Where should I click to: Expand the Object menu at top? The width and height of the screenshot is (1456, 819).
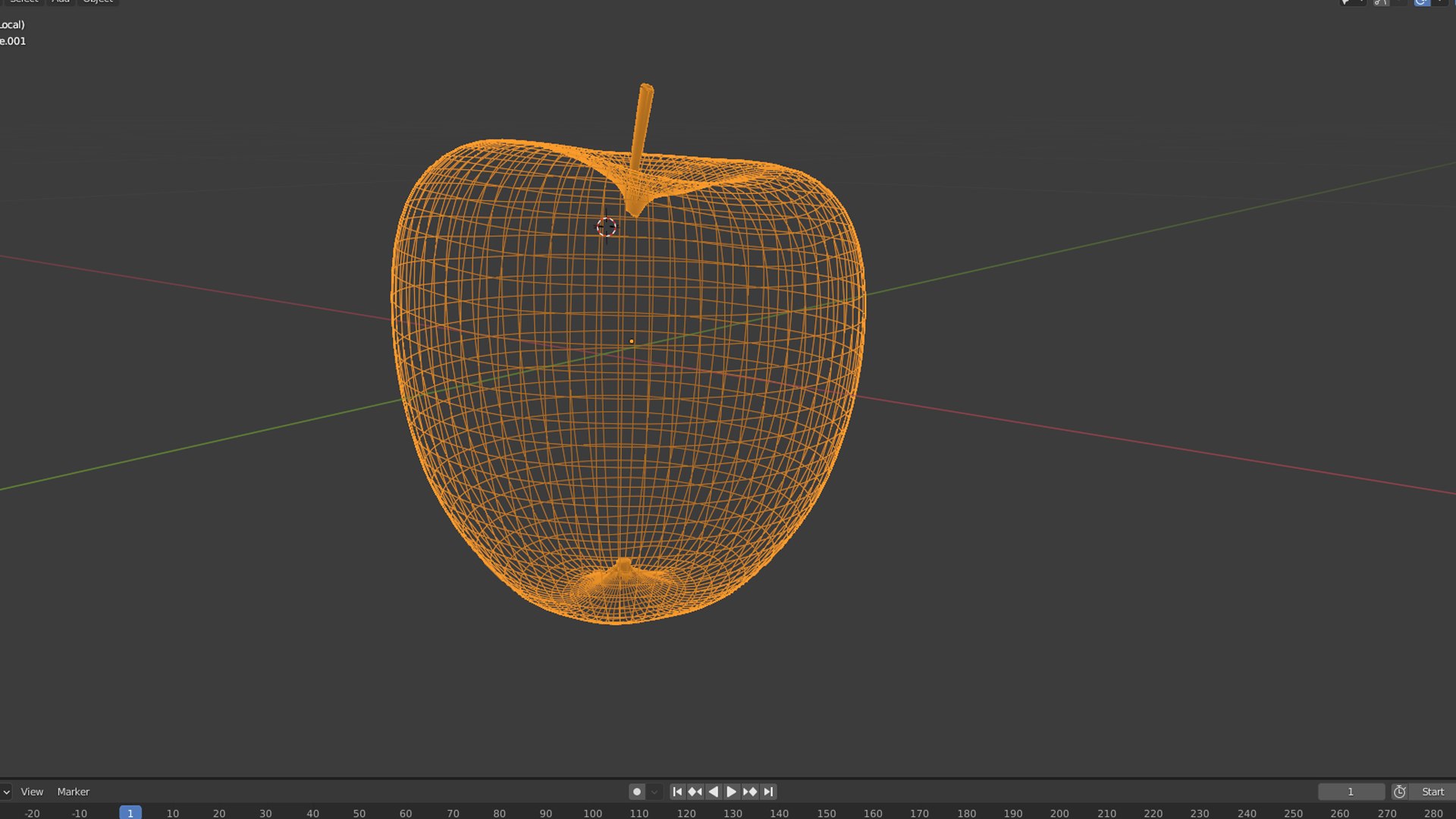[98, 1]
